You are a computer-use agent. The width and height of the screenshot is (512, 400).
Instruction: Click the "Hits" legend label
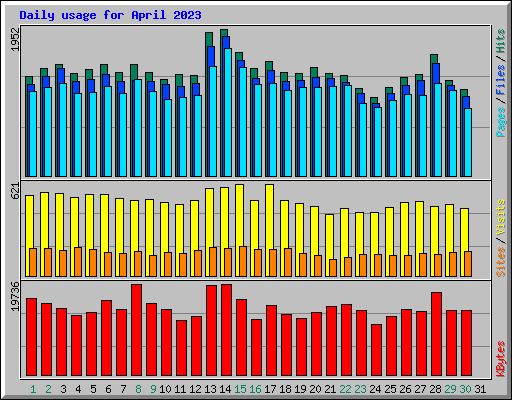501,41
